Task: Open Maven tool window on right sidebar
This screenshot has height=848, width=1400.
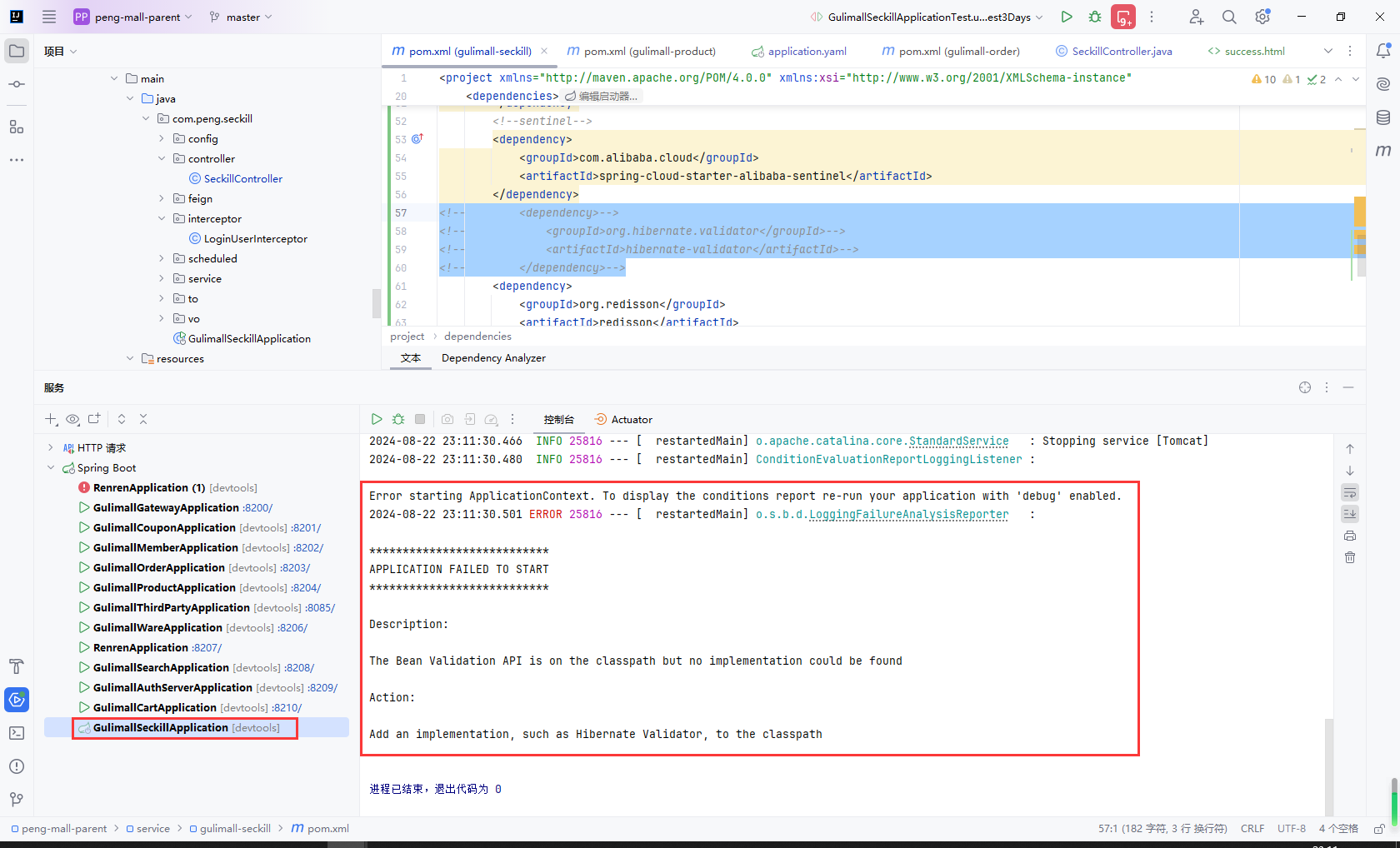Action: pos(1383,151)
